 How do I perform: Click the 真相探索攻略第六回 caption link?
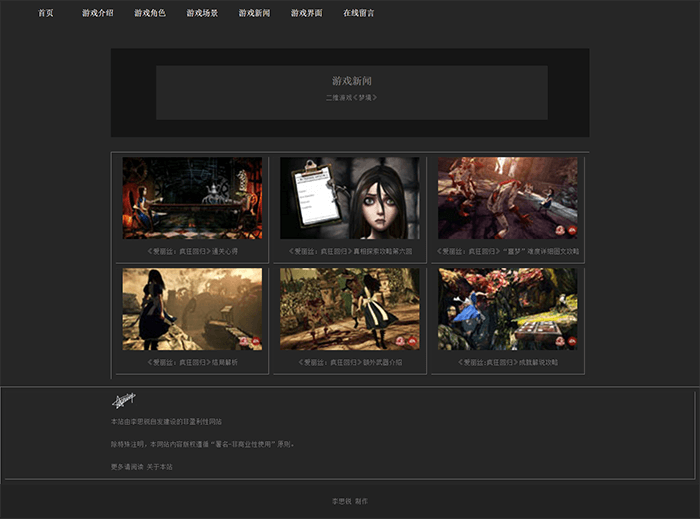pos(350,252)
